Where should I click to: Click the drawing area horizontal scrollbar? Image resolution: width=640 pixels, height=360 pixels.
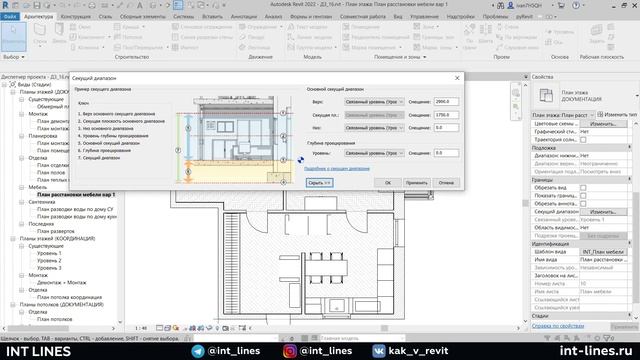click(384, 328)
